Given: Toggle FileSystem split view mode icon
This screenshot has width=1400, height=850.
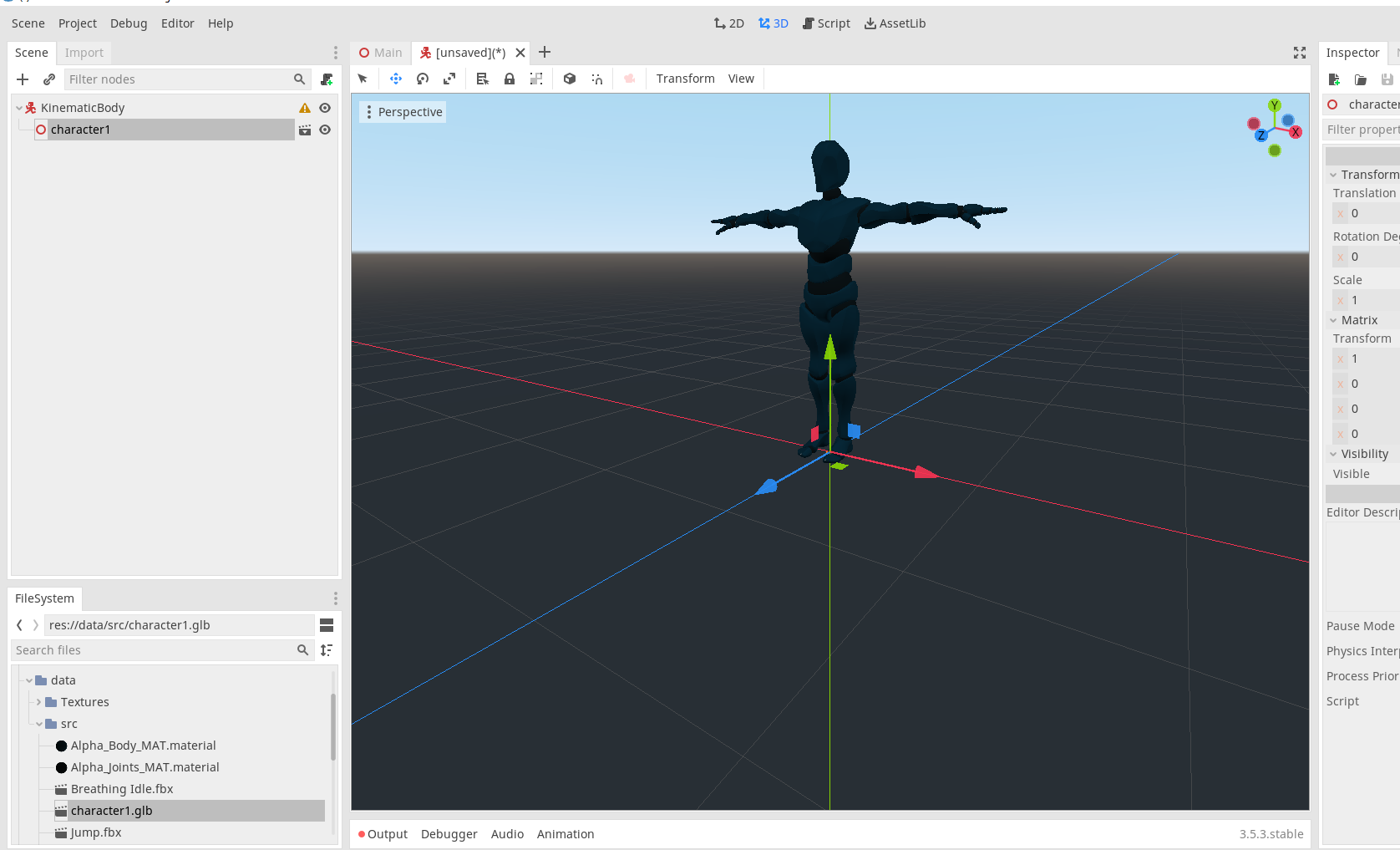Looking at the screenshot, I should (x=327, y=625).
